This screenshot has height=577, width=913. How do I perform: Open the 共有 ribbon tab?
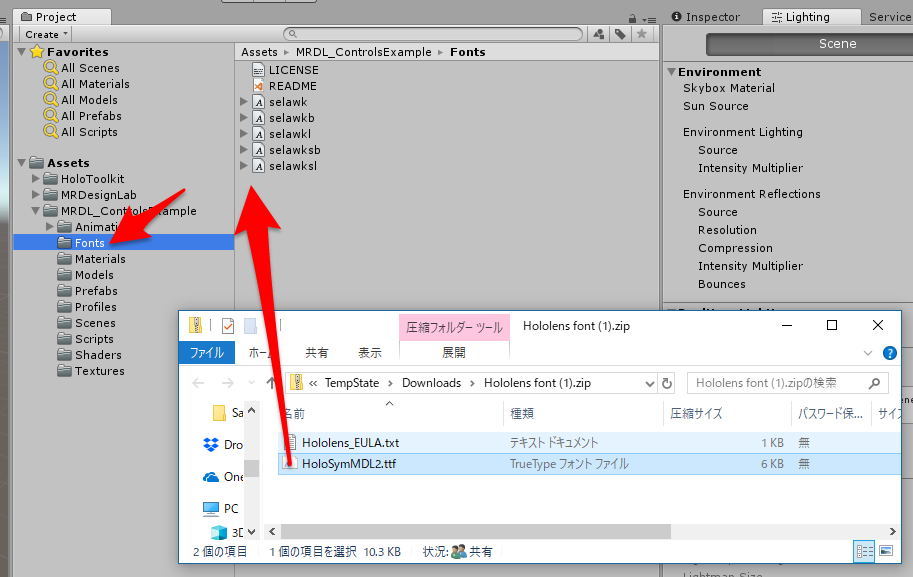pyautogui.click(x=317, y=353)
